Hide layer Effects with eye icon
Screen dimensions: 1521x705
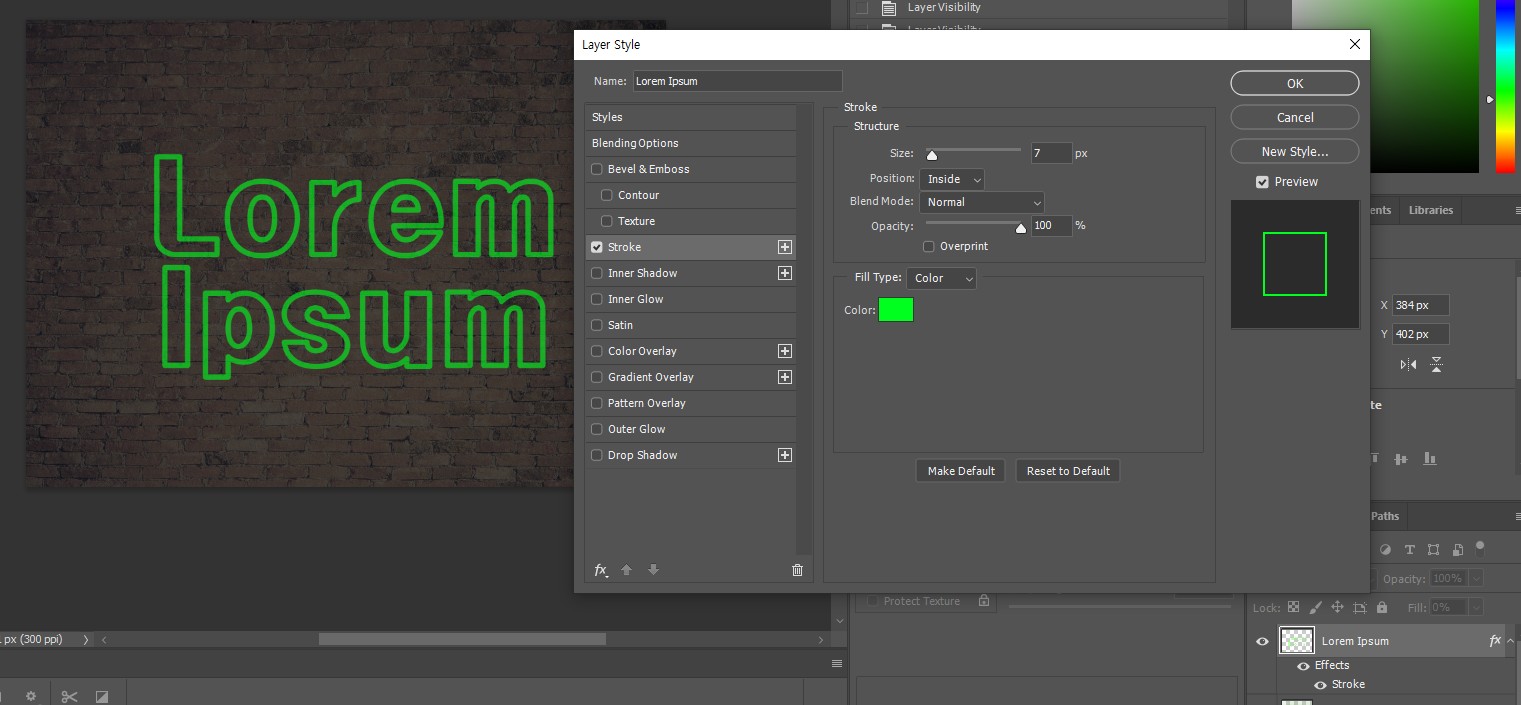1303,666
